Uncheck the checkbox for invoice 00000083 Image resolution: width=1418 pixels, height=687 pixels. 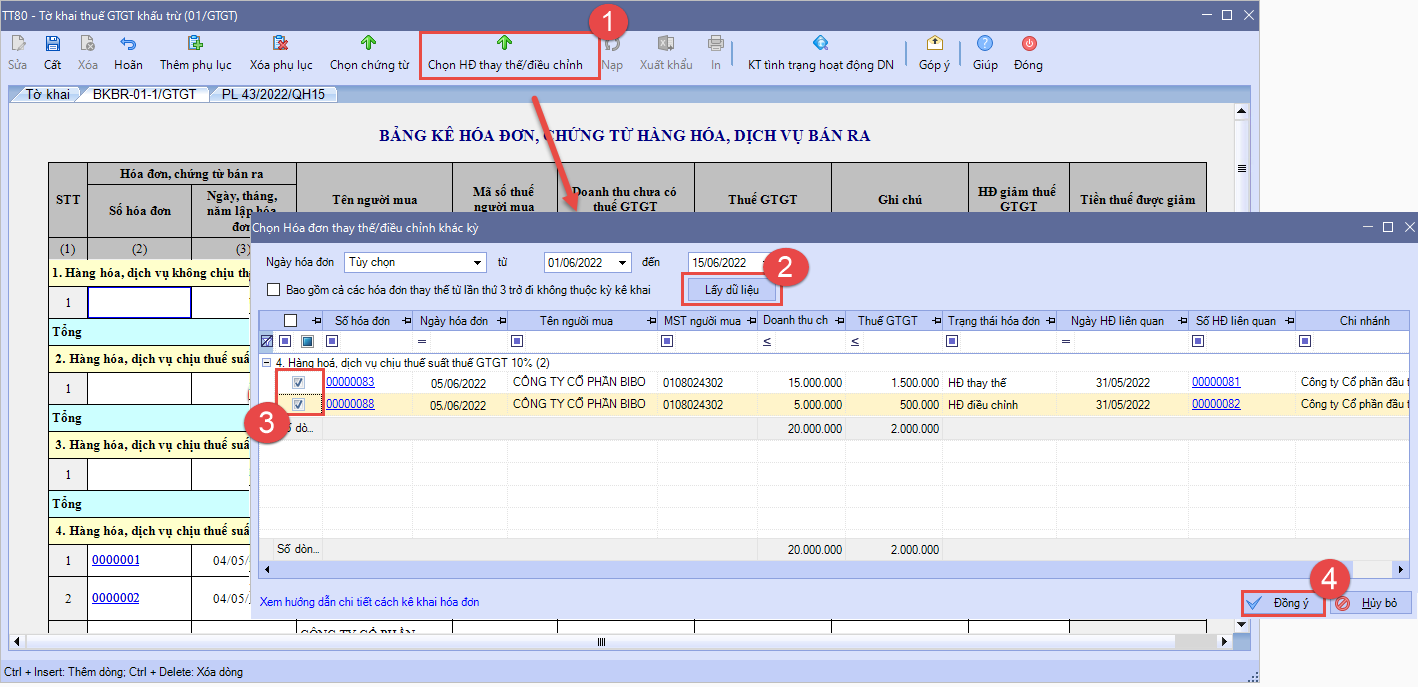299,382
